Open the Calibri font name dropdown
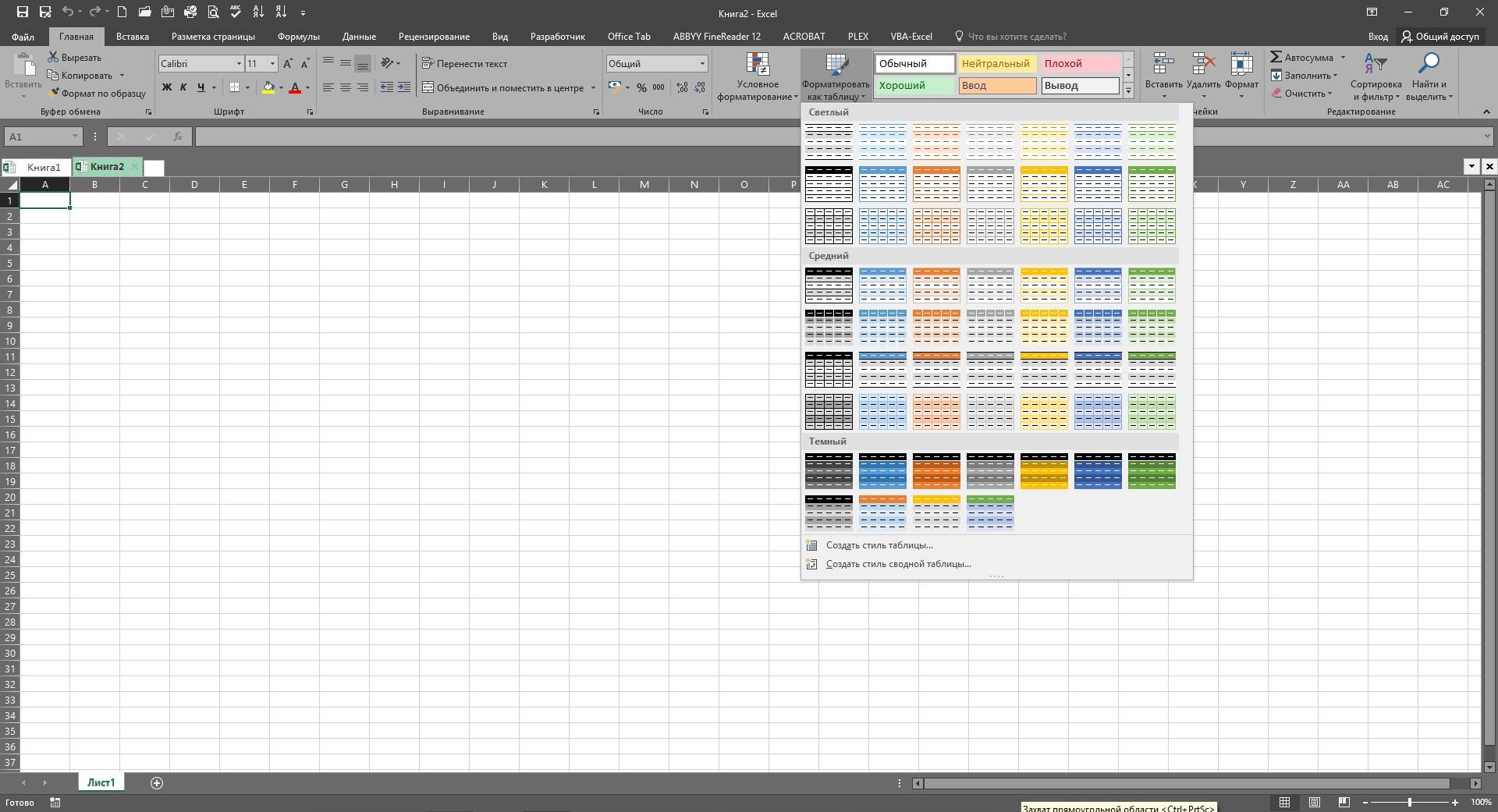Image resolution: width=1498 pixels, height=812 pixels. (x=239, y=63)
